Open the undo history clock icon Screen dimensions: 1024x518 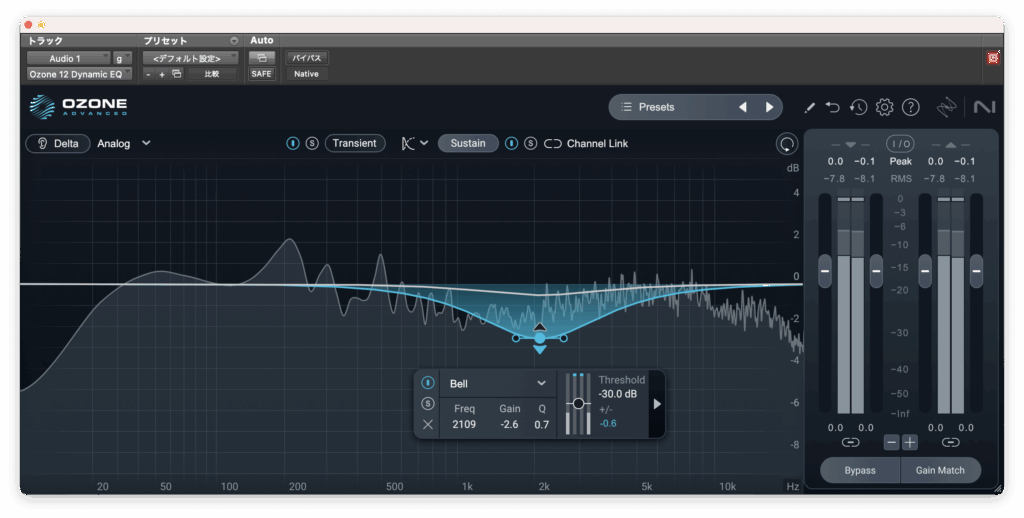click(x=858, y=107)
